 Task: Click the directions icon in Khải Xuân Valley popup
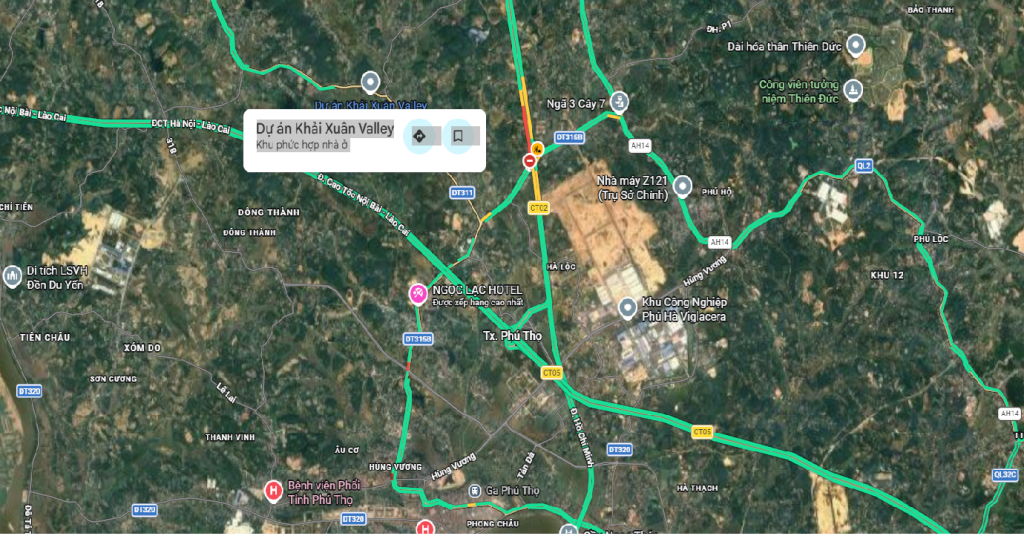tap(419, 136)
